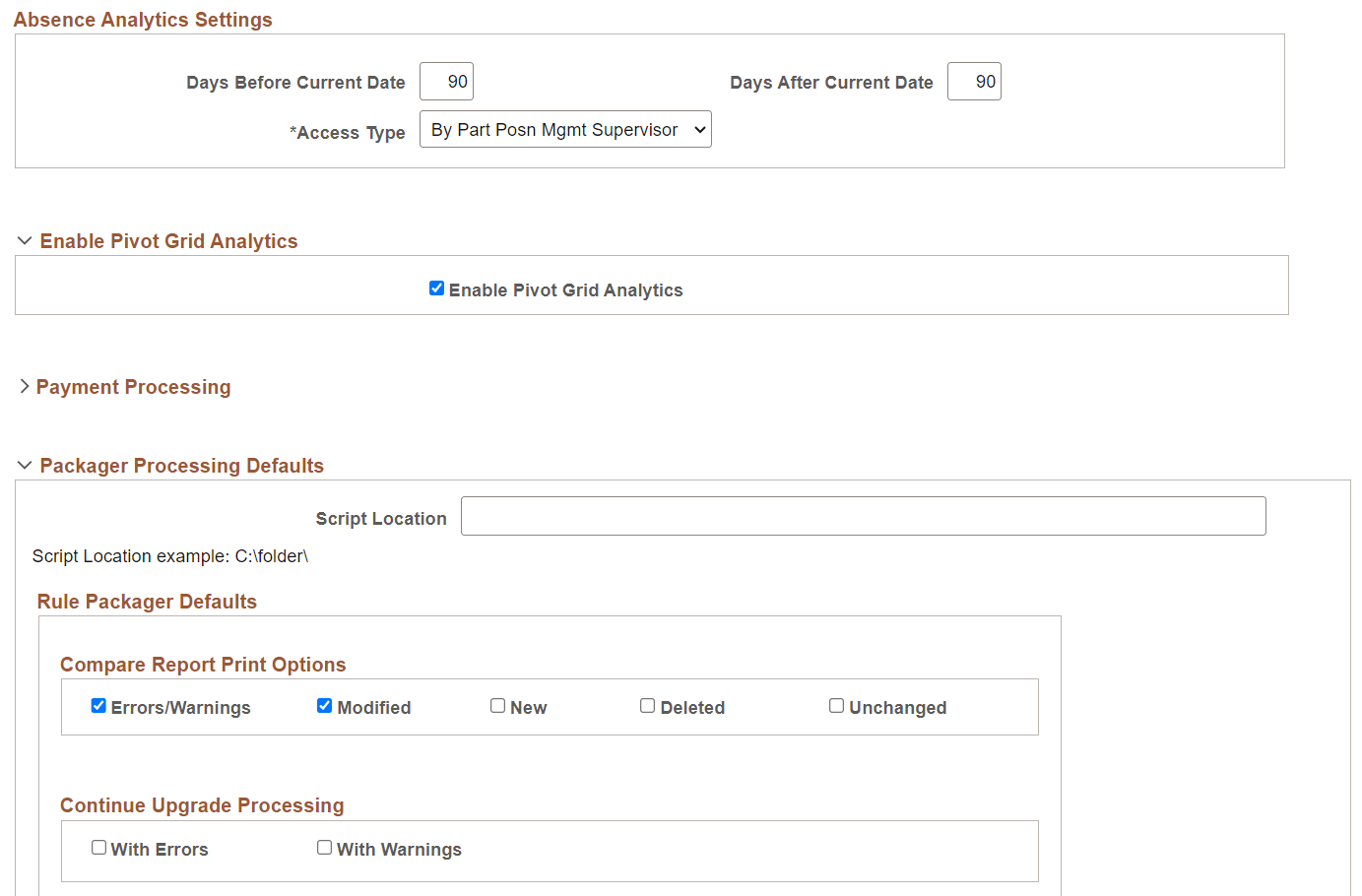Select By Part Posn Mgmt Supervisor combo box
Image resolution: width=1362 pixels, height=896 pixels.
[x=564, y=129]
